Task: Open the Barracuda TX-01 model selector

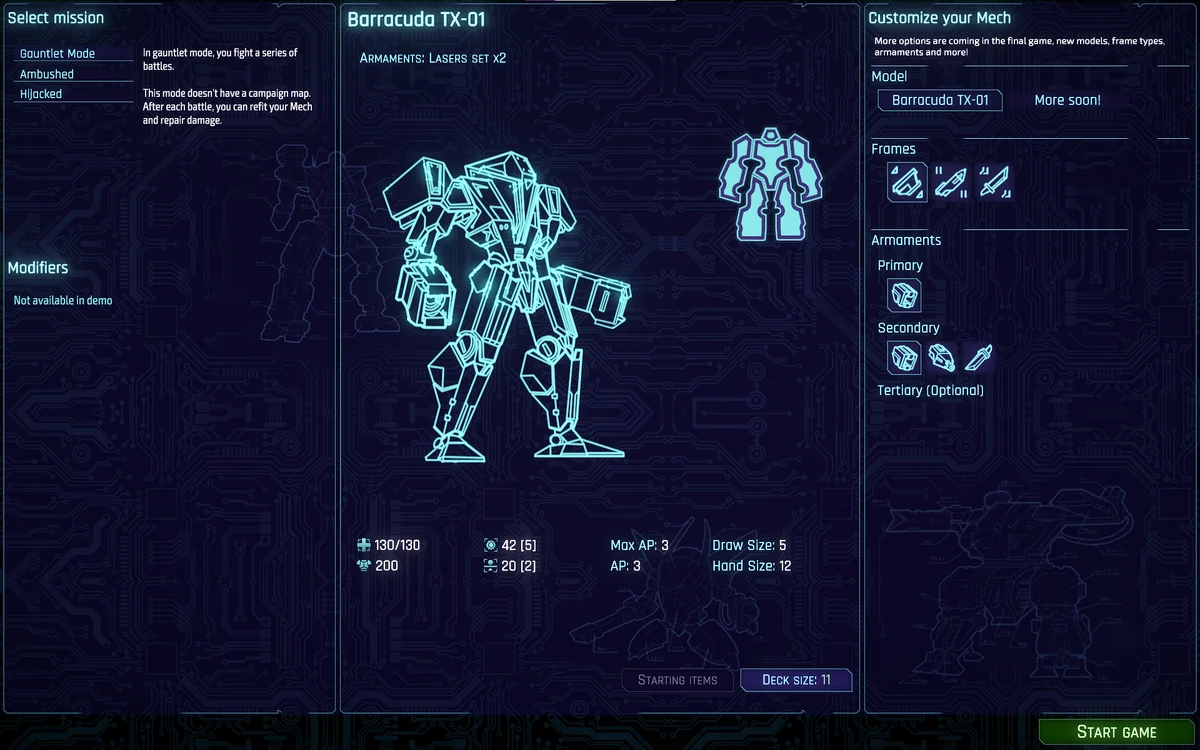Action: (939, 100)
